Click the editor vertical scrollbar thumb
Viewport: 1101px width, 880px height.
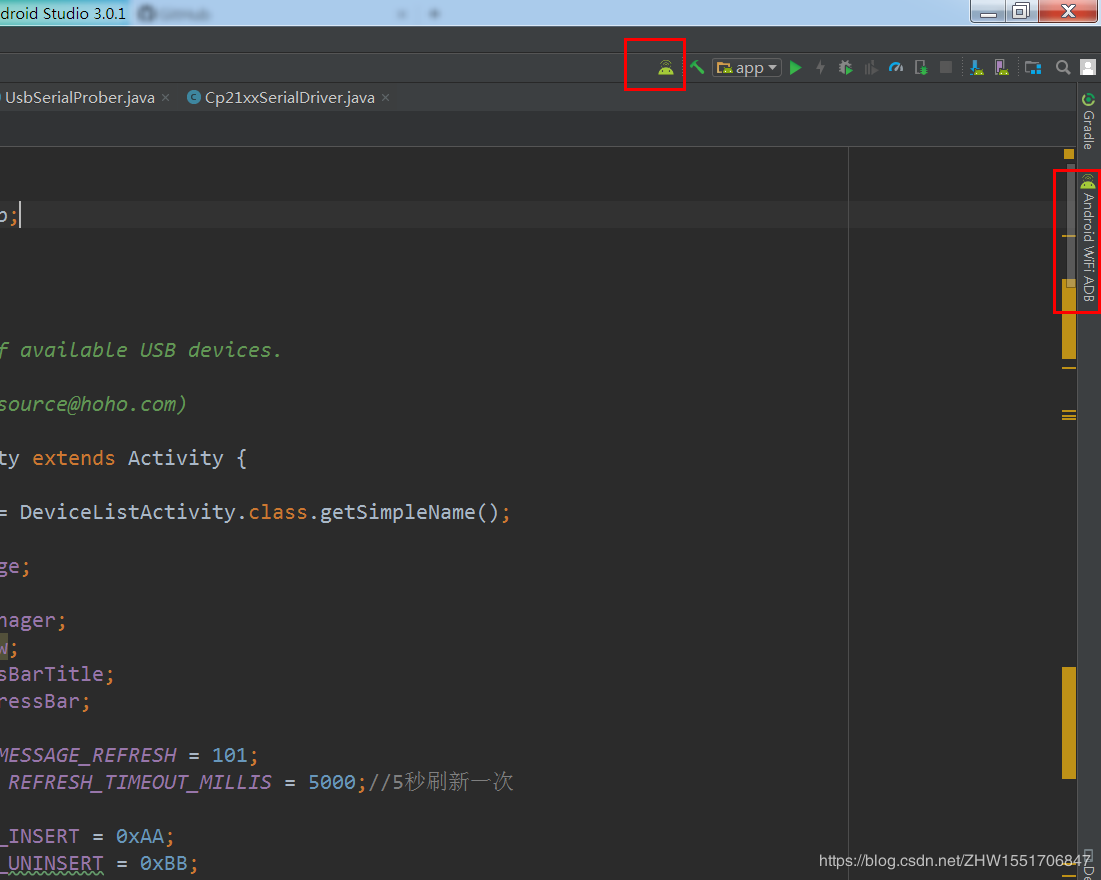click(x=1071, y=225)
